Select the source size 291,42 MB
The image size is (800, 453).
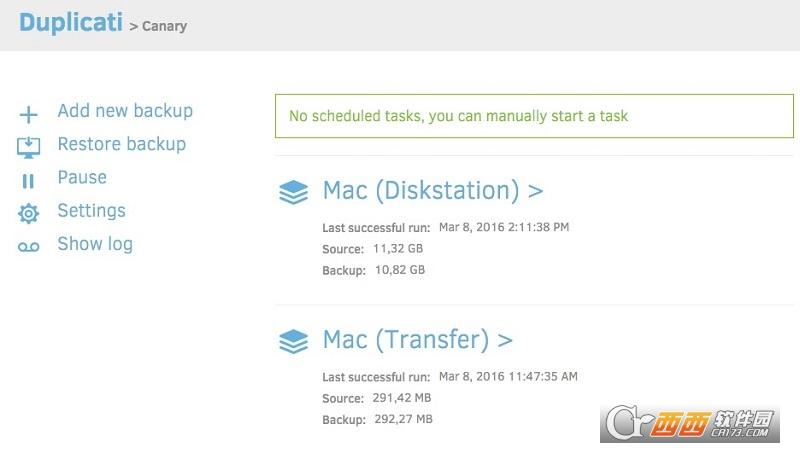click(402, 398)
